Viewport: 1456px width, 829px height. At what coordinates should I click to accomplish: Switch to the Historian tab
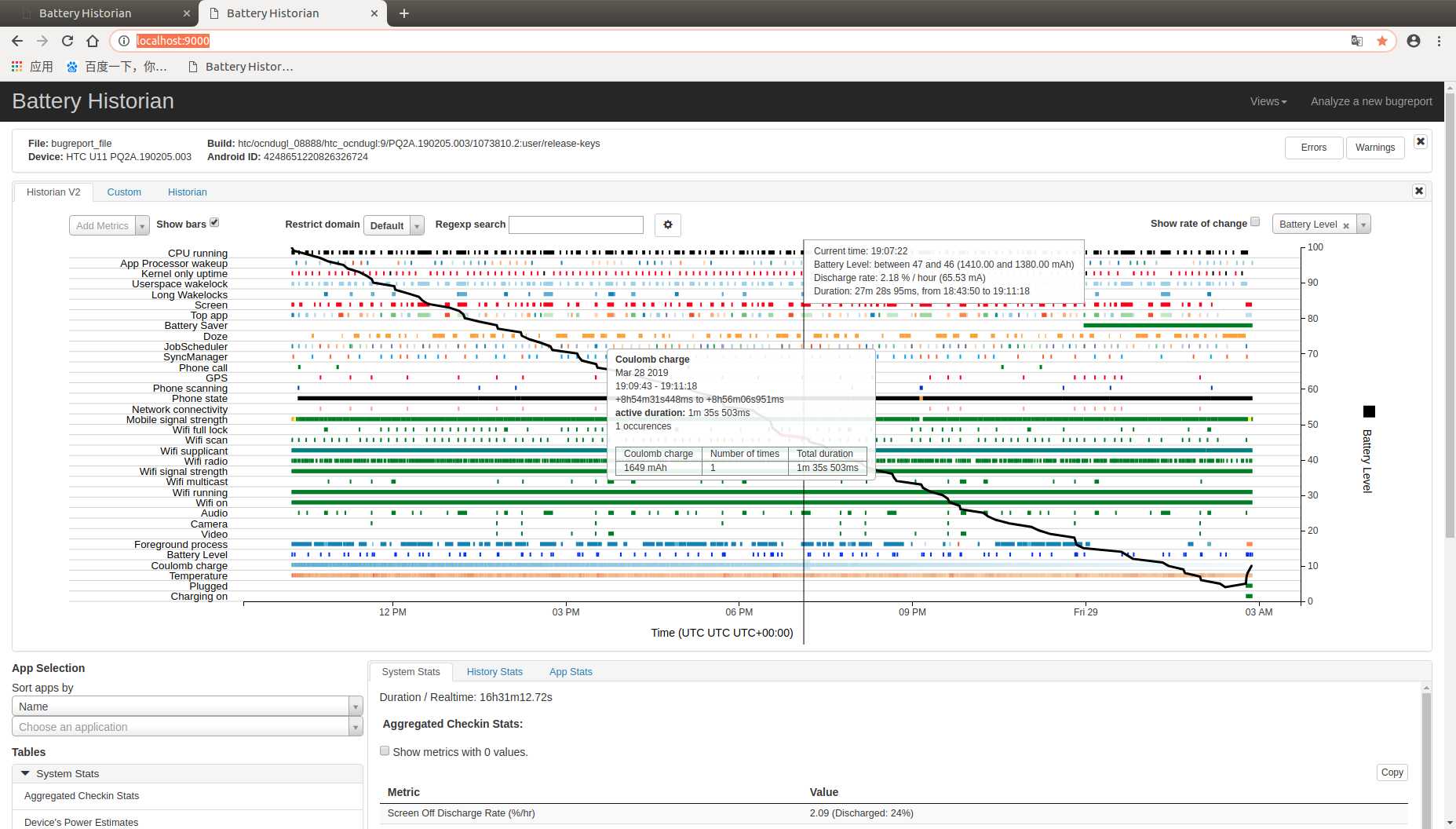click(188, 192)
